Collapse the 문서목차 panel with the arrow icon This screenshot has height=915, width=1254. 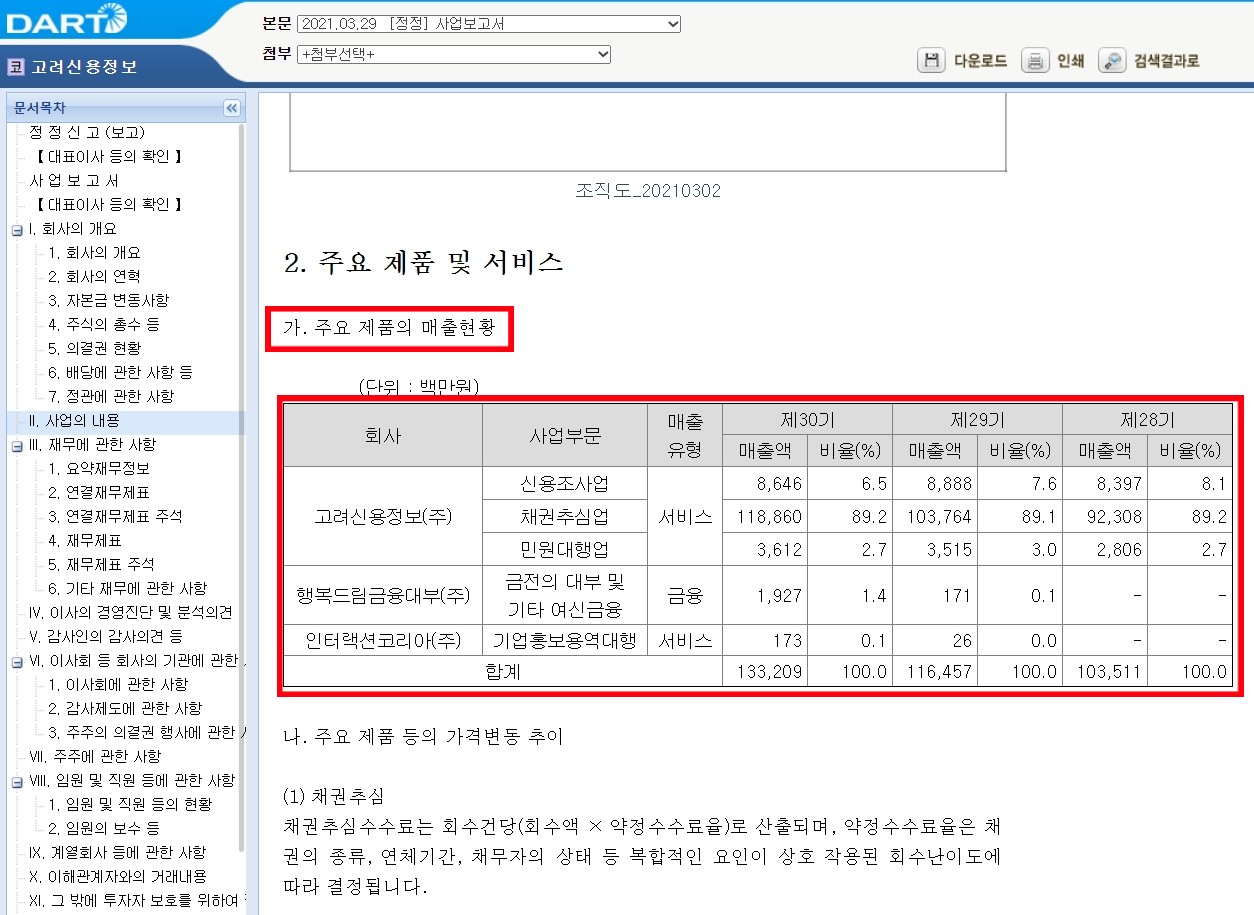[x=232, y=108]
